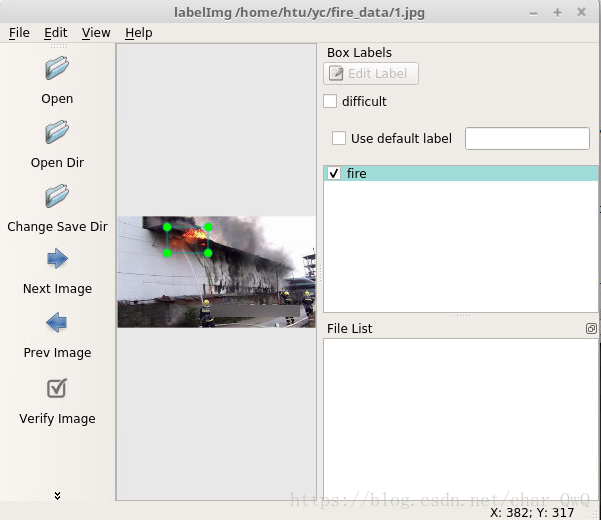The width and height of the screenshot is (601, 520).
Task: Enable the Use default label checkbox
Action: pyautogui.click(x=339, y=138)
